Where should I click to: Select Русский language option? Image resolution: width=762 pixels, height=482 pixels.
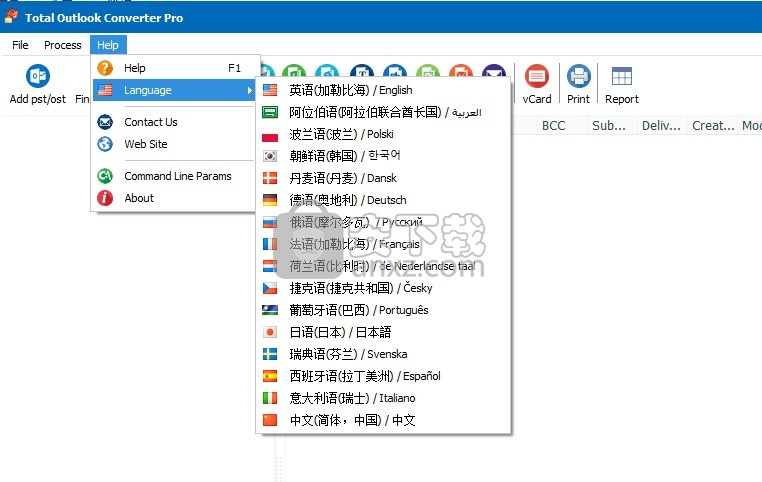383,222
